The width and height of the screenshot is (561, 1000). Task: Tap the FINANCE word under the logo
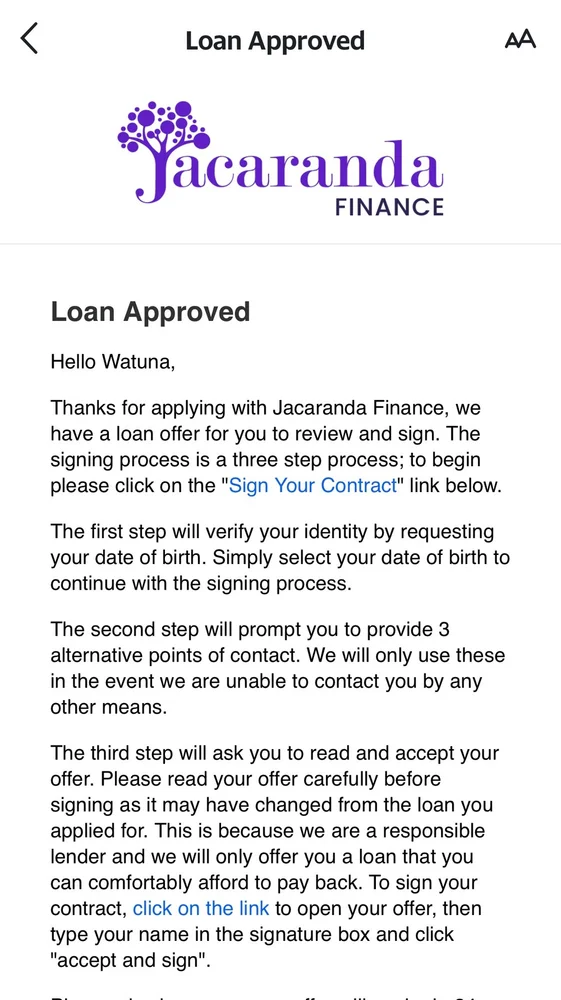[390, 207]
